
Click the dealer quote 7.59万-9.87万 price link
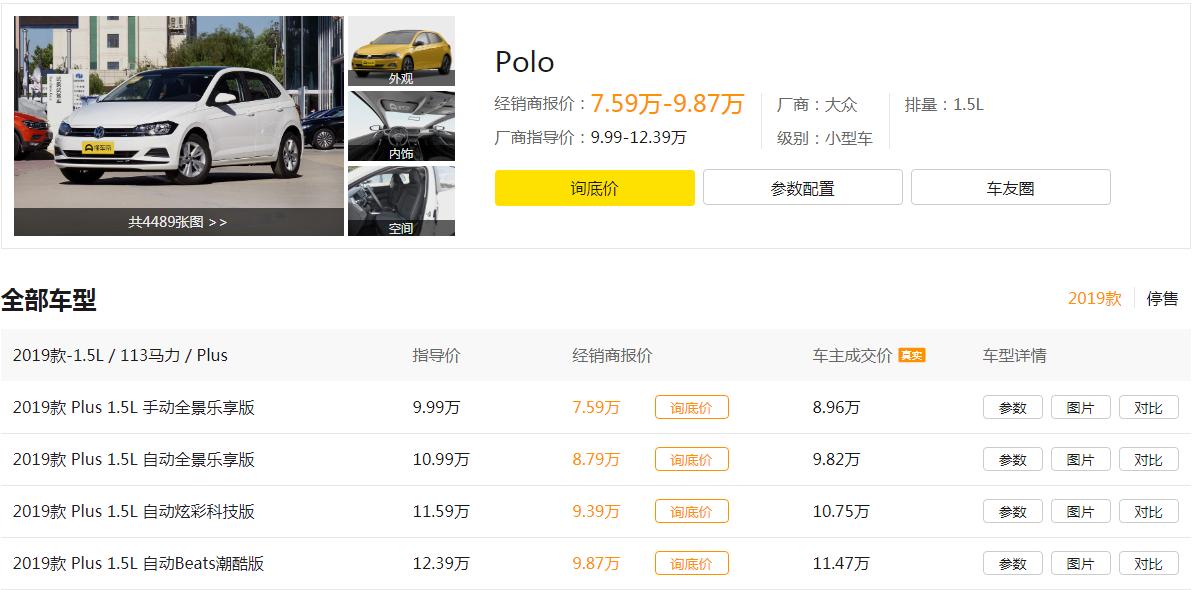tap(666, 103)
